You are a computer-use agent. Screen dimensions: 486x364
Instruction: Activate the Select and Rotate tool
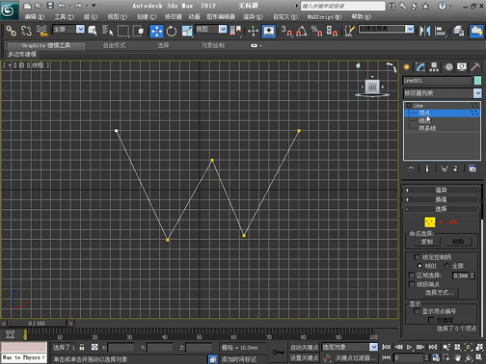pyautogui.click(x=172, y=31)
